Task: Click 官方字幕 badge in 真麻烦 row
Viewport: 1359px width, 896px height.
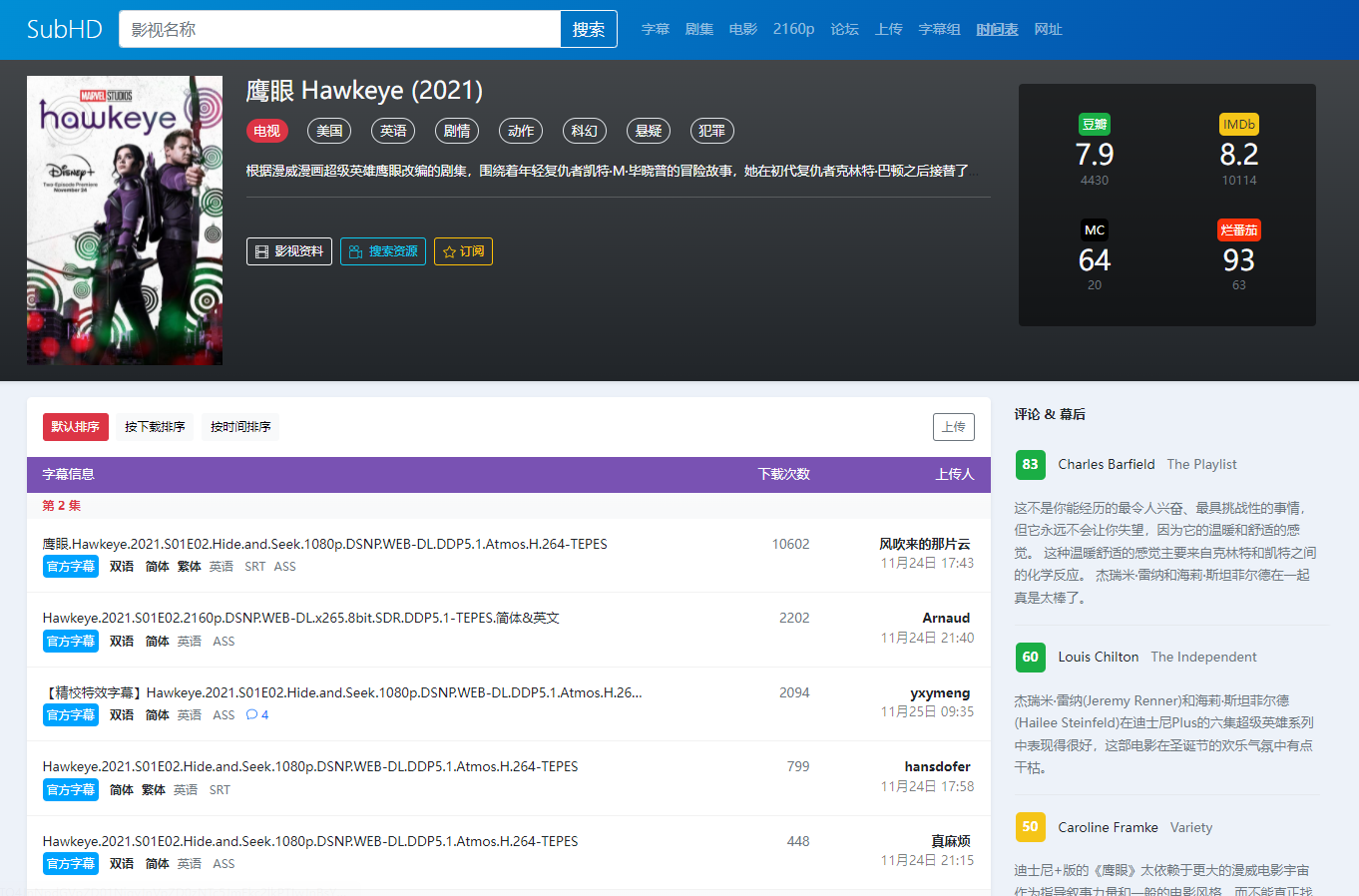Action: tap(71, 864)
